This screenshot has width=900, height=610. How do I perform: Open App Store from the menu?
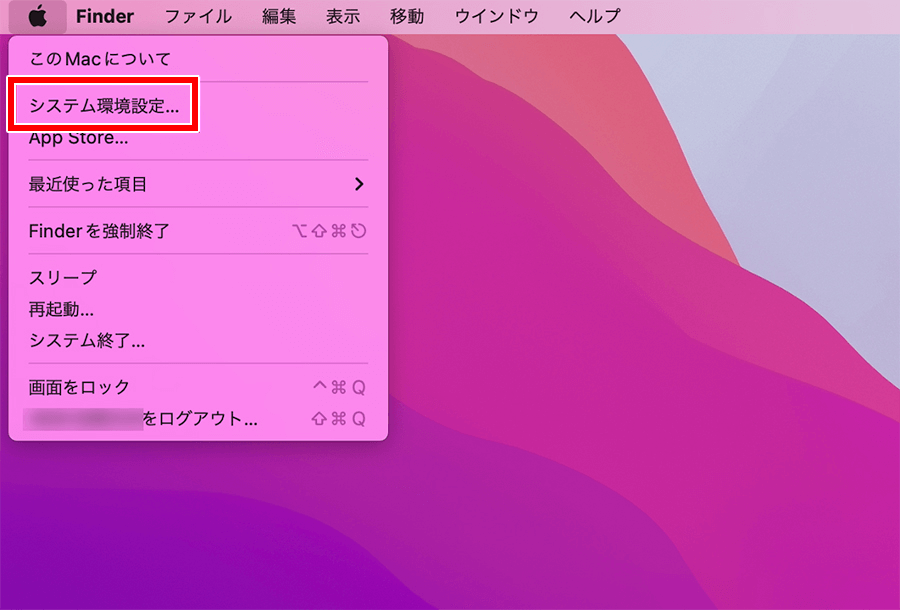tap(79, 138)
